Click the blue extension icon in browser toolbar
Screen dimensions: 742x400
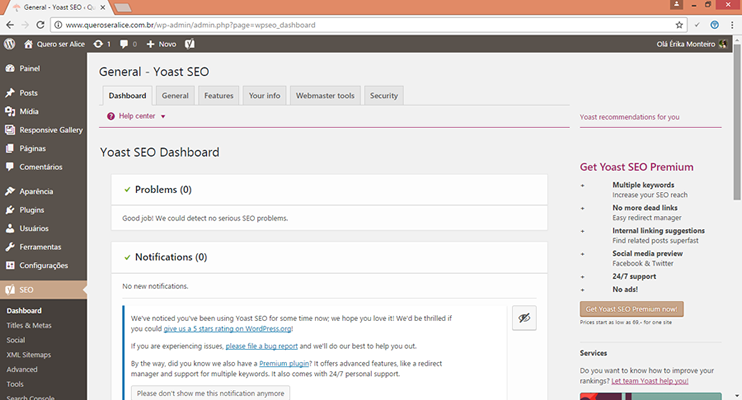pyautogui.click(x=715, y=25)
